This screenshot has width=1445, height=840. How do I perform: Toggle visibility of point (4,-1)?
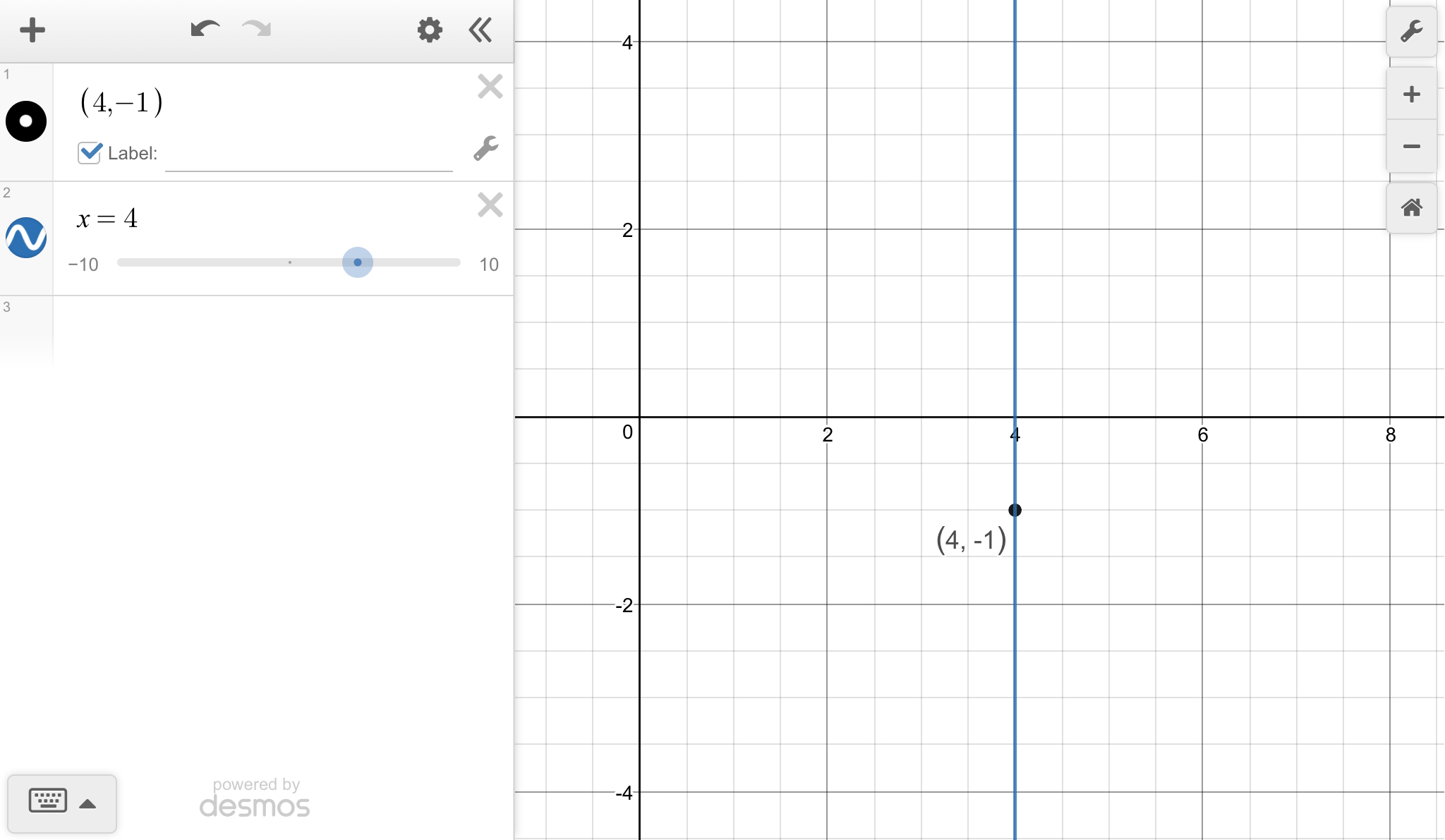pyautogui.click(x=26, y=121)
